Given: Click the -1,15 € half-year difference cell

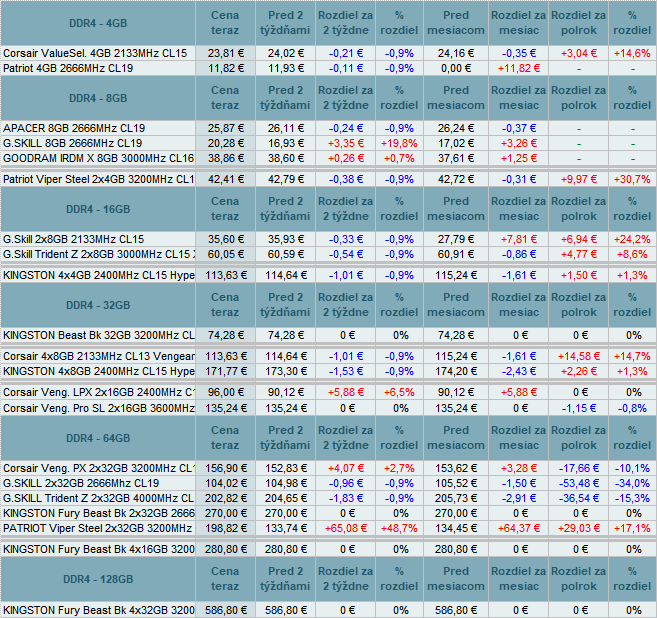Looking at the screenshot, I should click(x=579, y=408).
